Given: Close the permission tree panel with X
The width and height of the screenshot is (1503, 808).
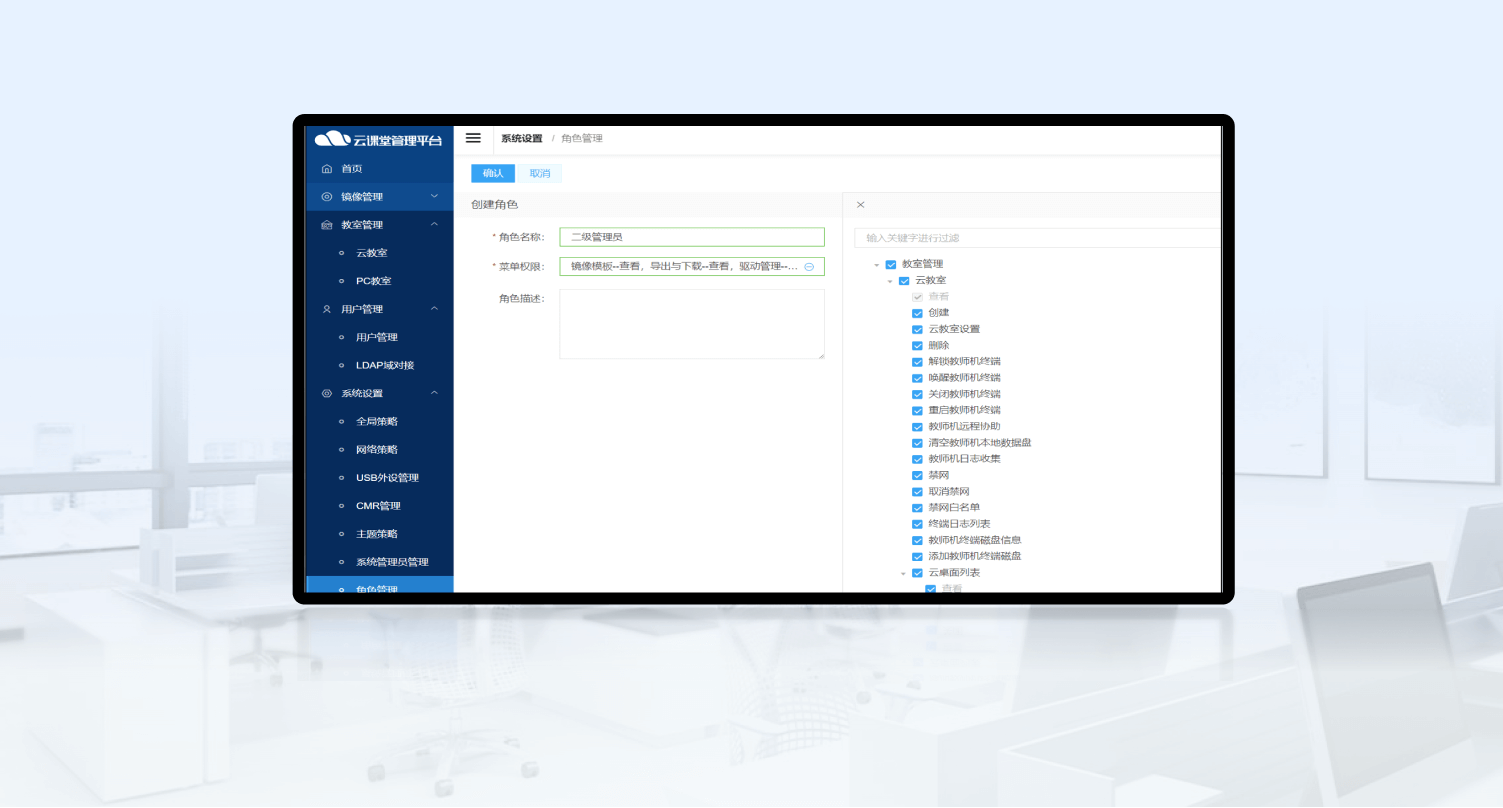Looking at the screenshot, I should [860, 205].
